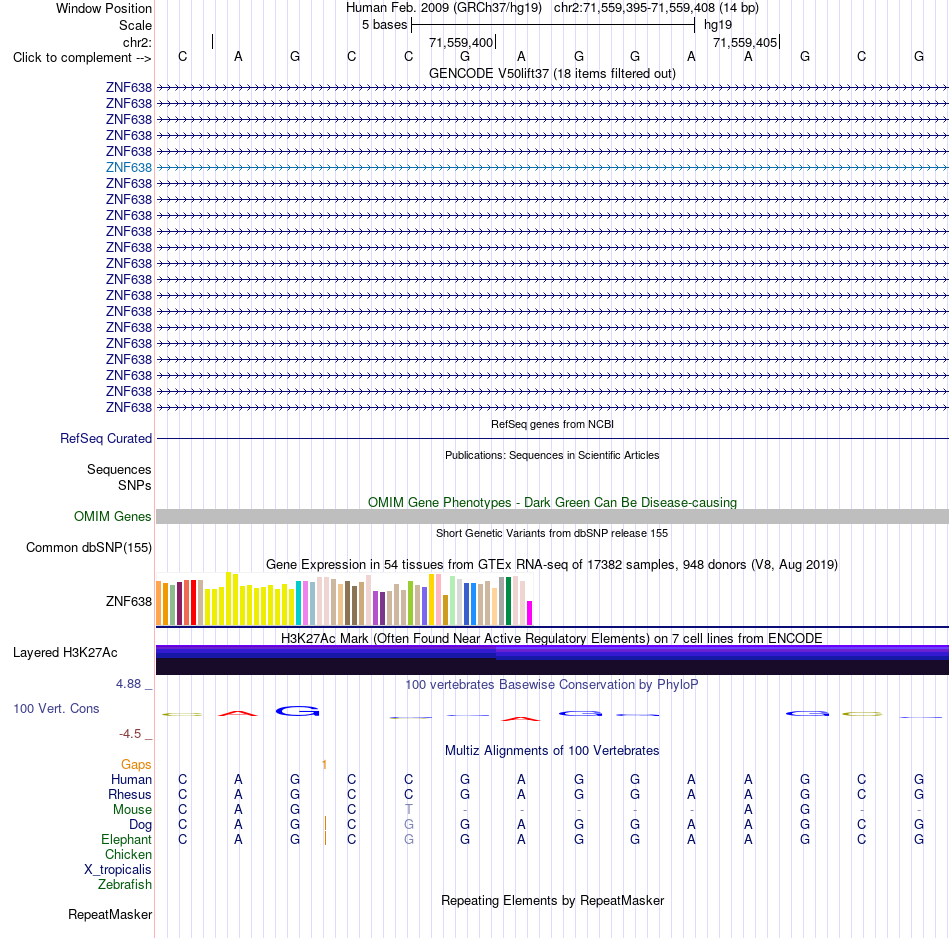This screenshot has height=938, width=950.
Task: Click the '100 Vert. Cons' track label
Action: pos(56,708)
